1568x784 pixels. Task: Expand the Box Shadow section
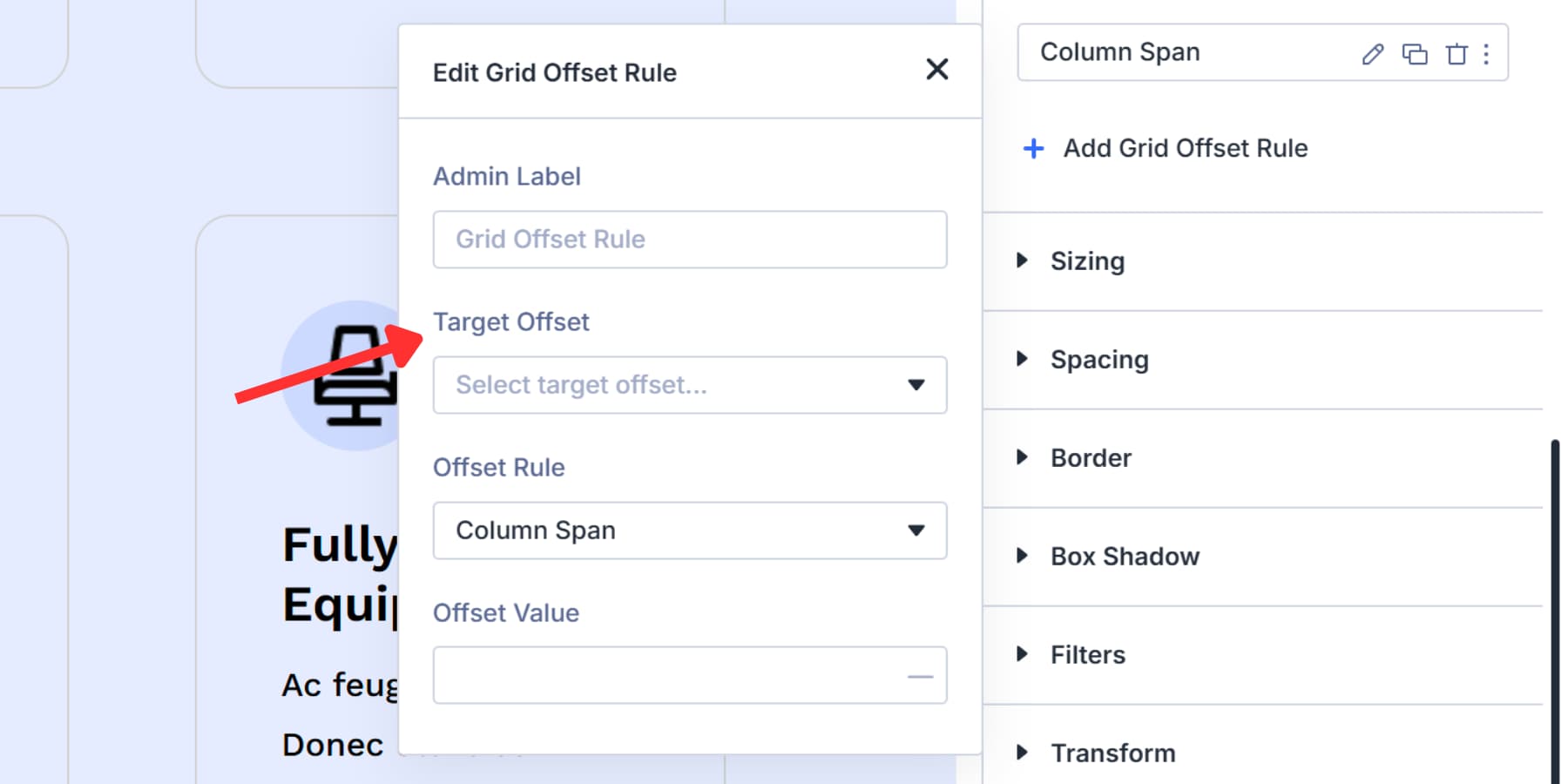click(1125, 556)
